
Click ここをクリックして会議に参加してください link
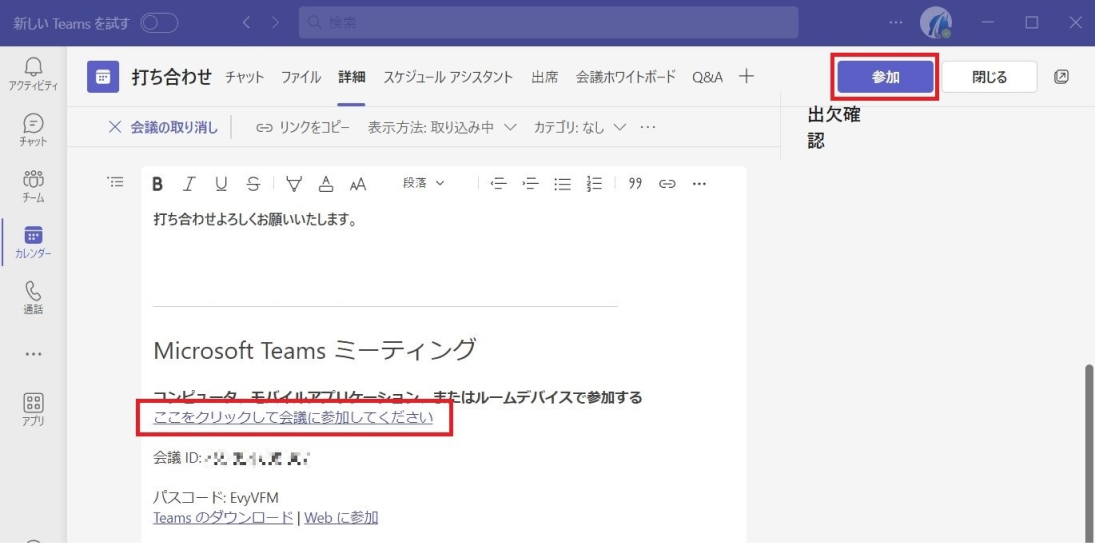tap(293, 418)
